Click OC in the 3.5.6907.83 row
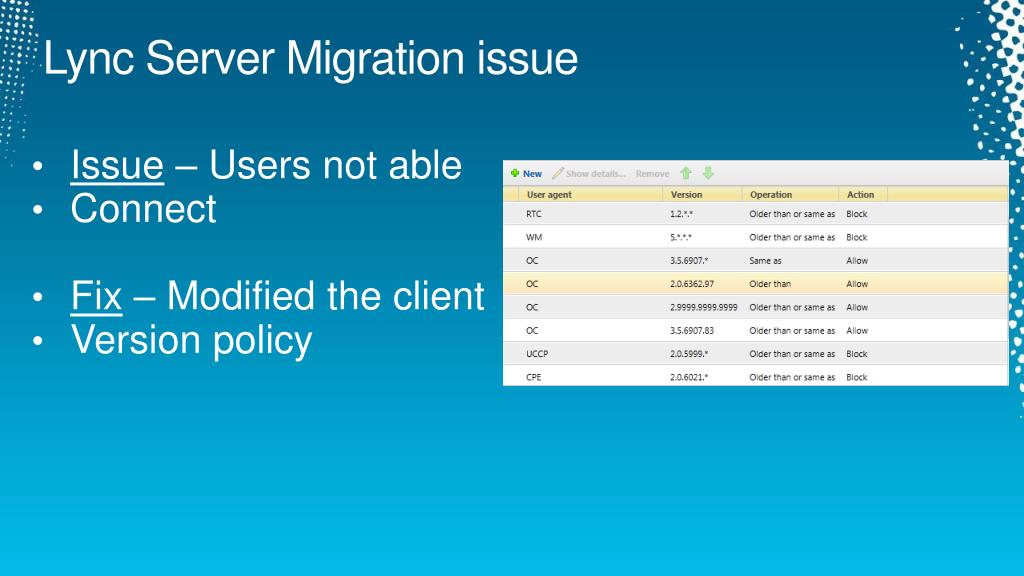The height and width of the screenshot is (576, 1024). [x=532, y=331]
